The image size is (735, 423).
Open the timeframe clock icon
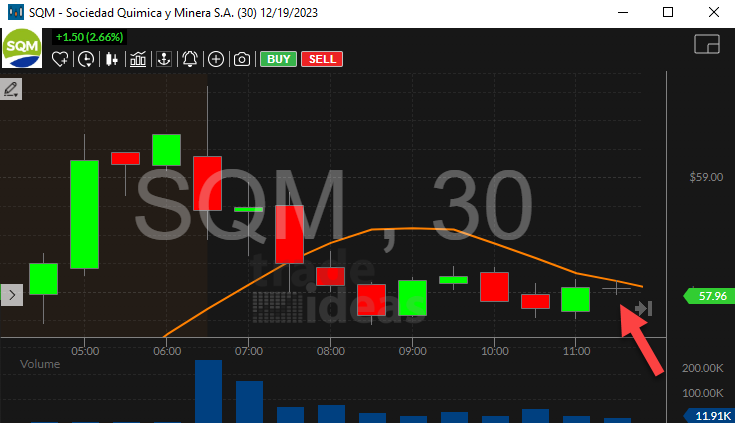point(86,59)
